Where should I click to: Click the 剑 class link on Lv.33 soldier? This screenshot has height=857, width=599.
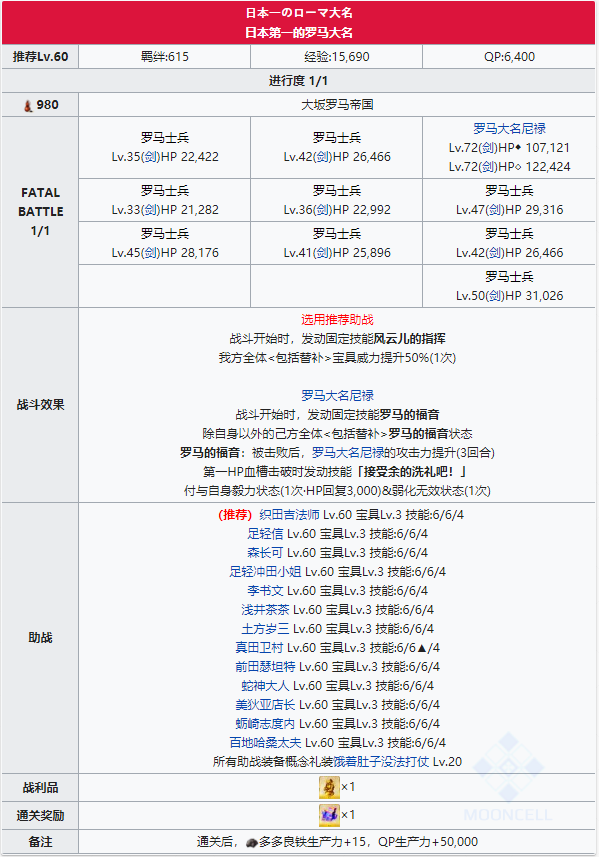point(151,210)
